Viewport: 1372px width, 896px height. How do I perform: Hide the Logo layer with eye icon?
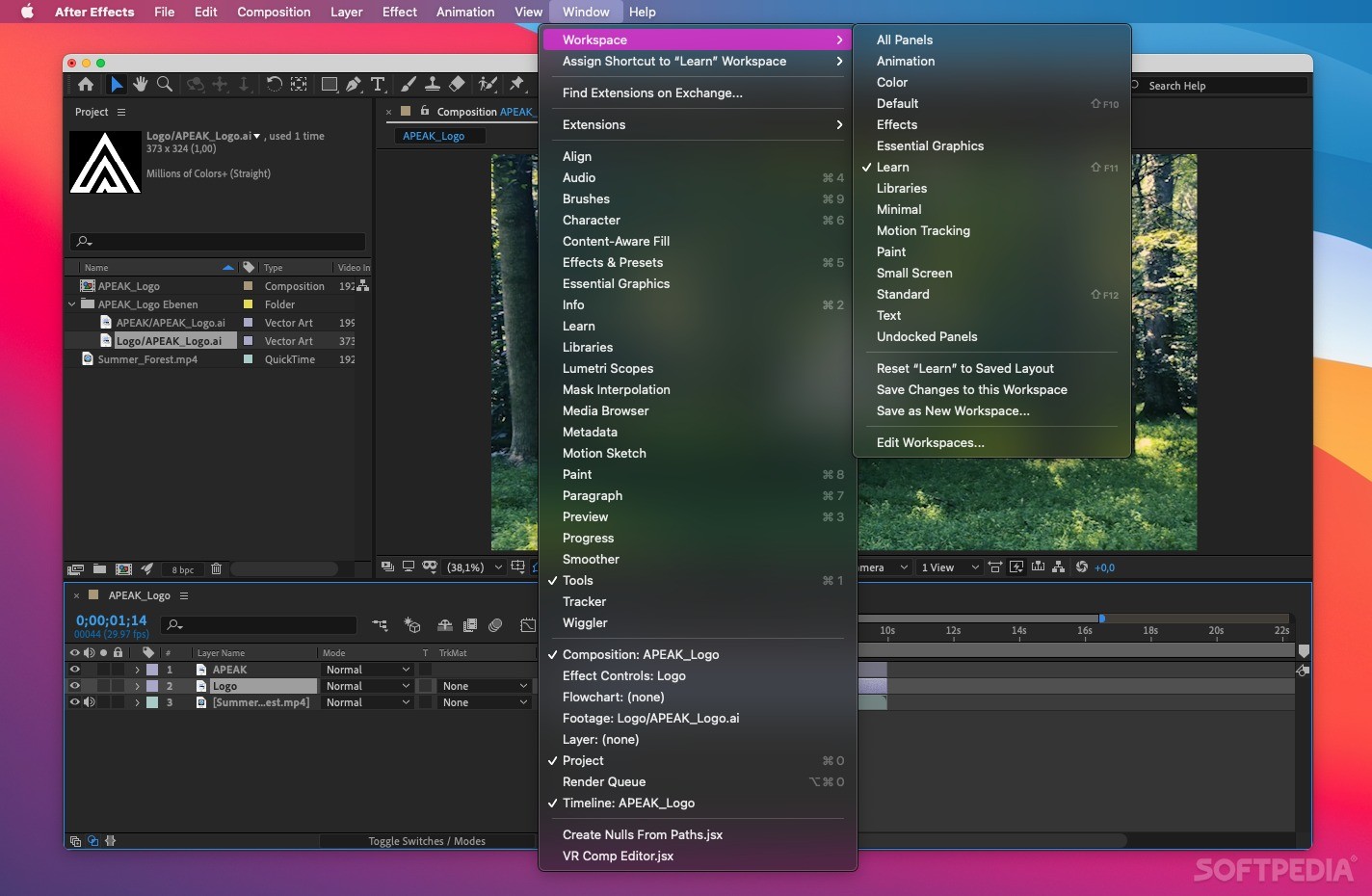click(x=74, y=686)
